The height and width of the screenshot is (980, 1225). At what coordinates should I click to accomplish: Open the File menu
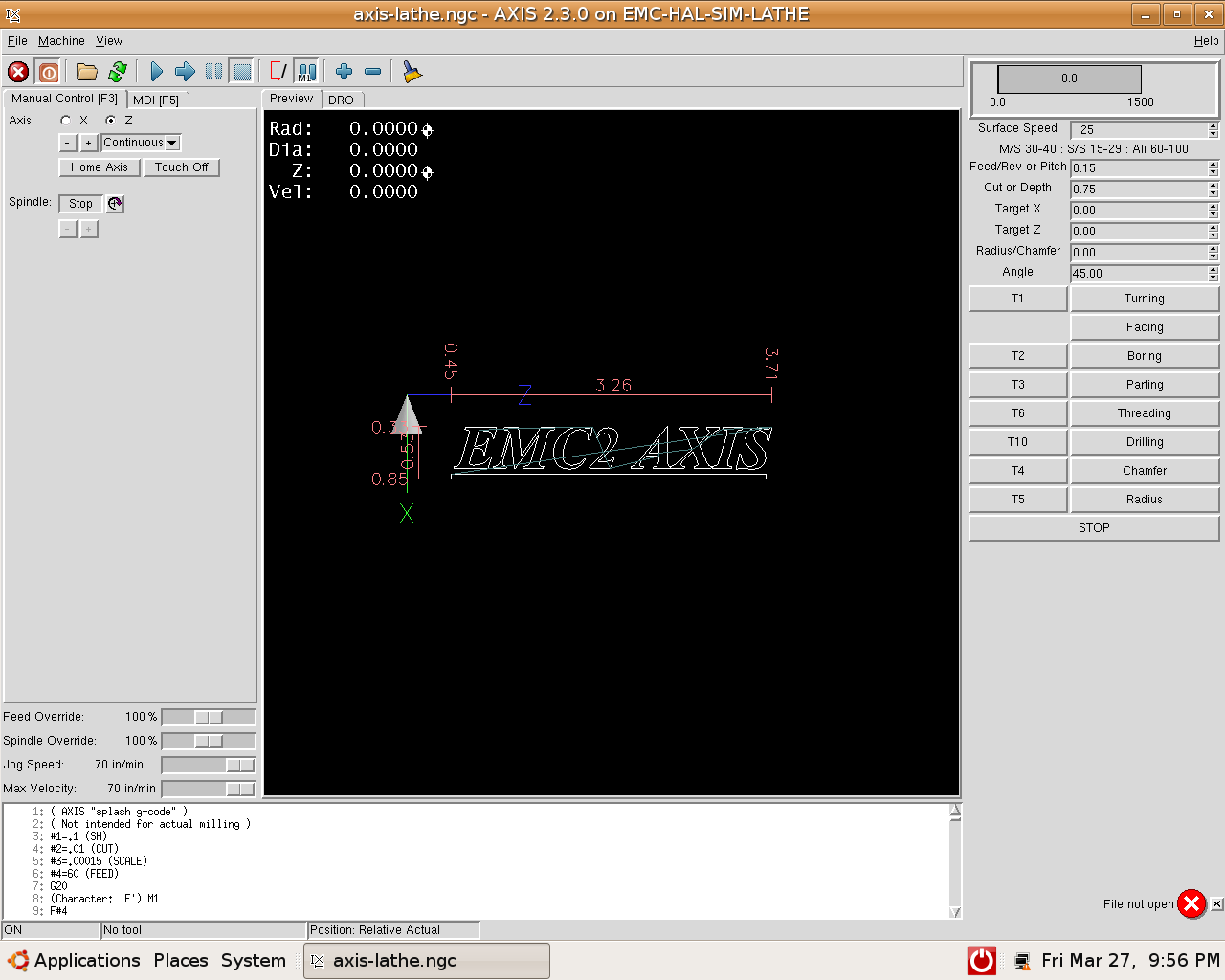(17, 41)
